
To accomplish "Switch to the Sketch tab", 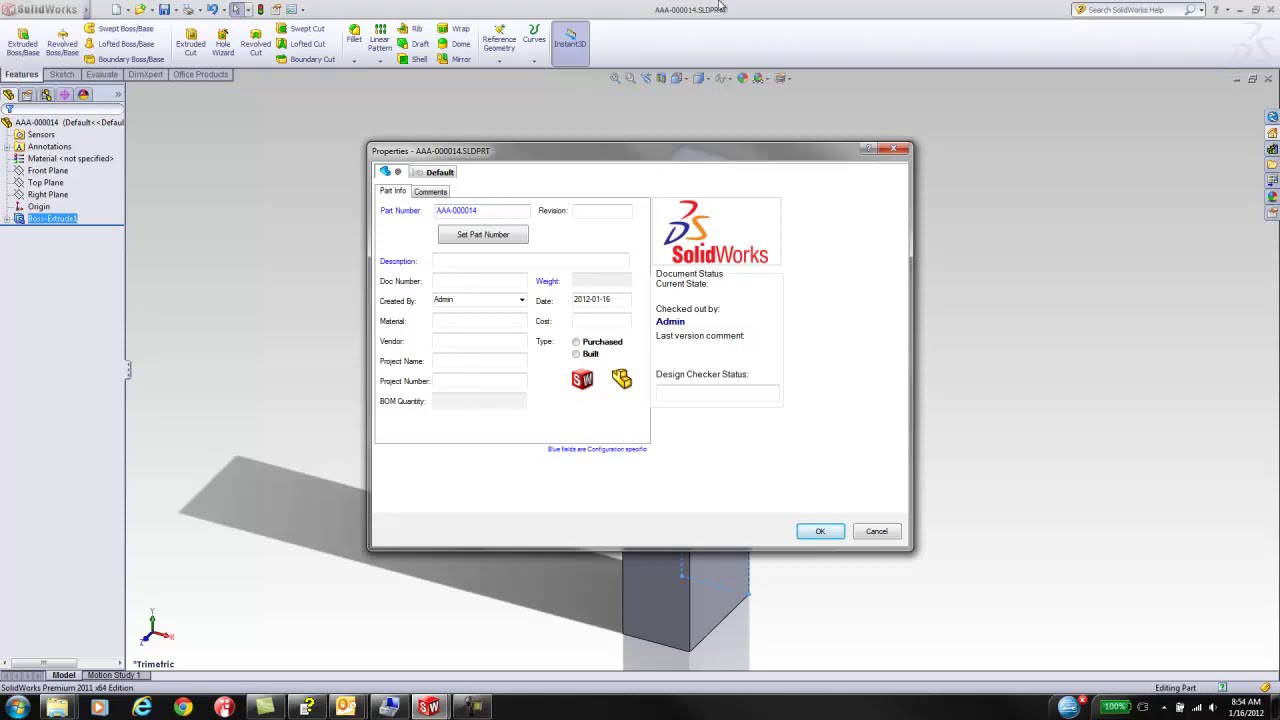I will coord(62,75).
